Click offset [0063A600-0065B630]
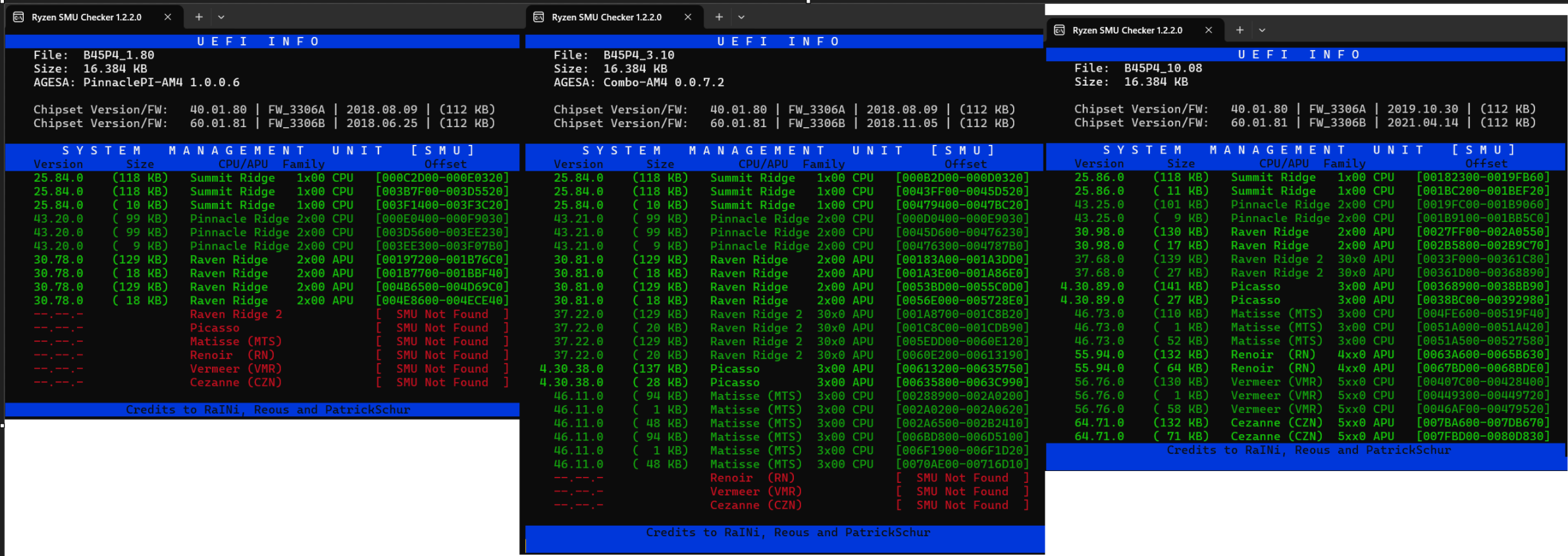Image resolution: width=1568 pixels, height=556 pixels. pos(1483,355)
